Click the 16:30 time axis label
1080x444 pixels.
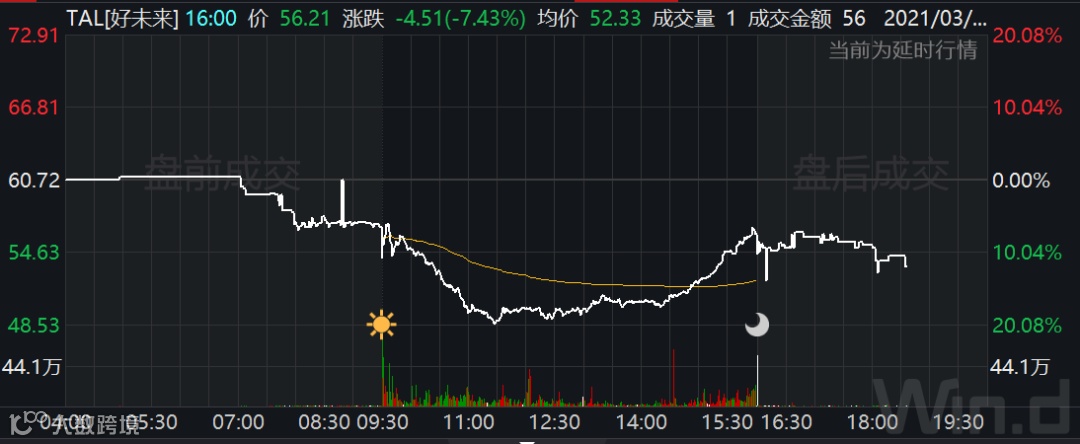click(787, 422)
